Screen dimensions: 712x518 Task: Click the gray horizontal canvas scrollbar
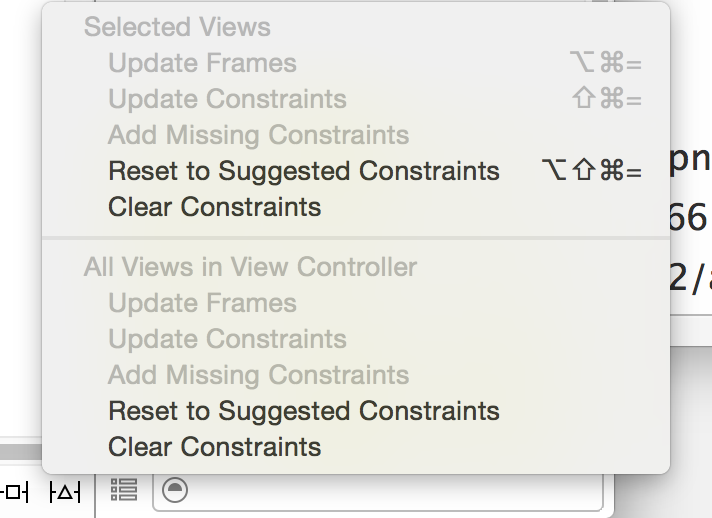point(21,452)
